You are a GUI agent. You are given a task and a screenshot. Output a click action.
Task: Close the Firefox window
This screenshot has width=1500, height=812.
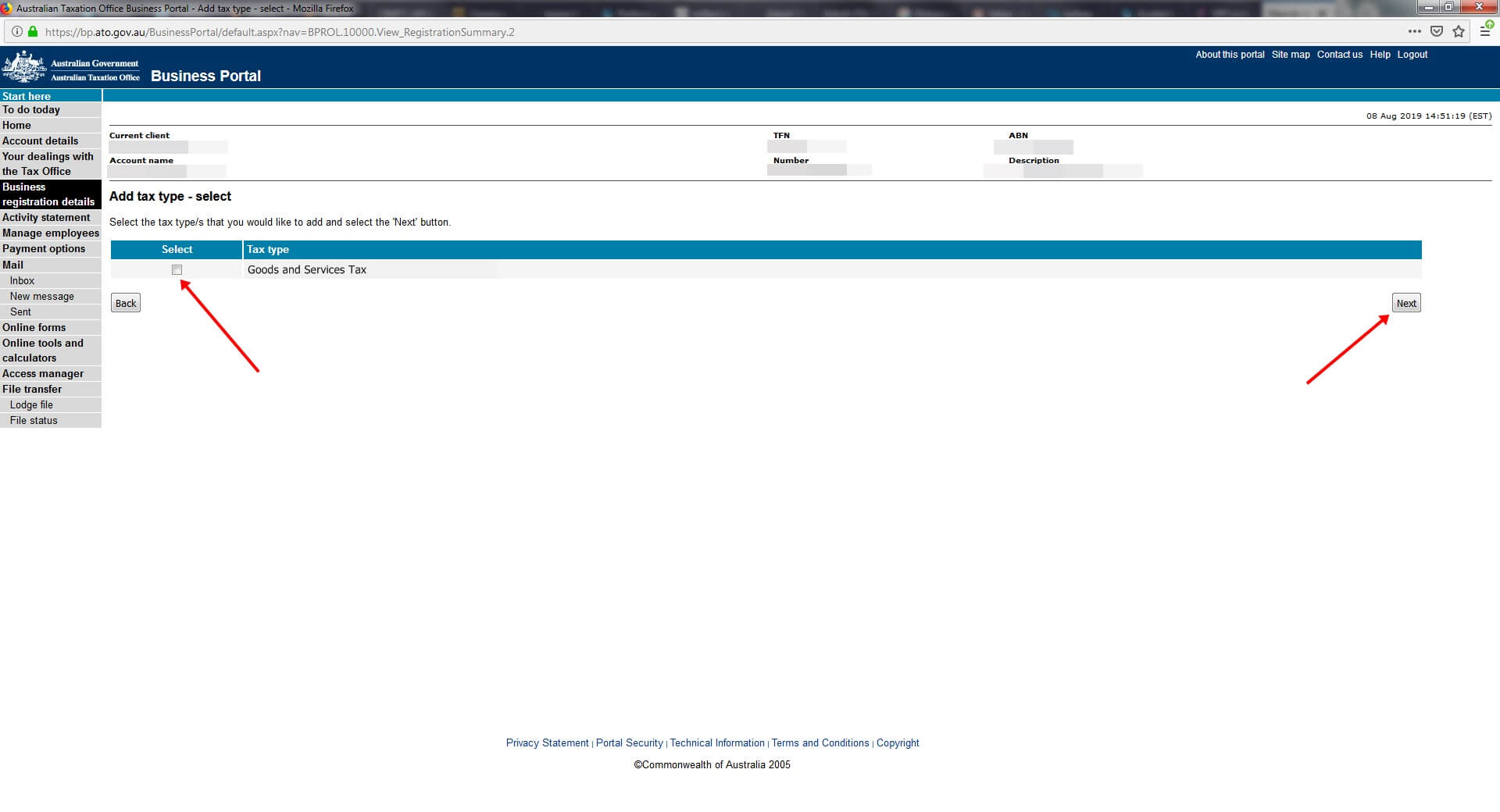pyautogui.click(x=1479, y=7)
